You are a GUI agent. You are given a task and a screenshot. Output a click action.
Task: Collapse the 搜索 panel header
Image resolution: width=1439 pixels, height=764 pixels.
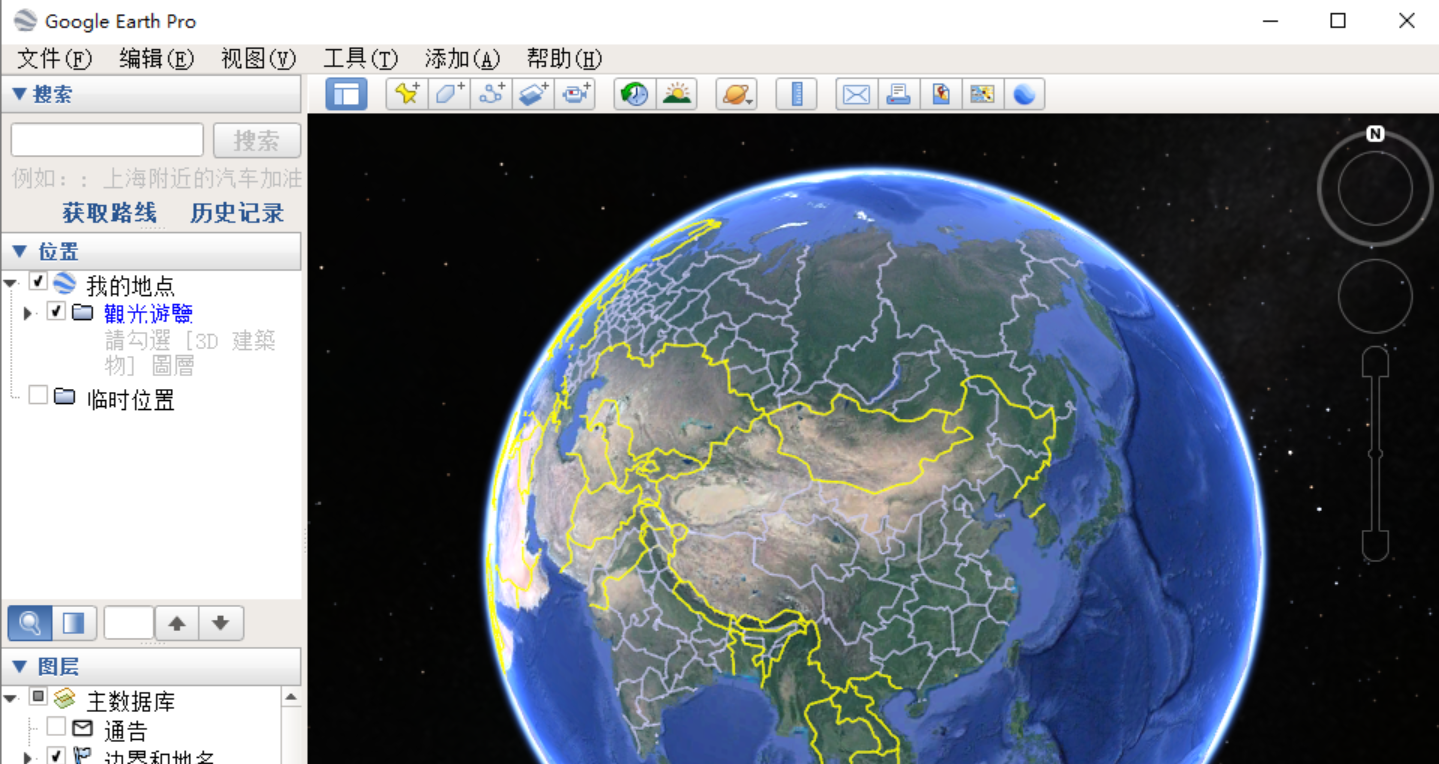151,94
